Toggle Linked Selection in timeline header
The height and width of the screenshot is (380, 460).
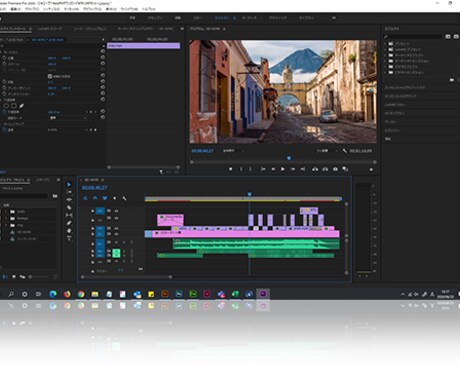click(x=105, y=198)
